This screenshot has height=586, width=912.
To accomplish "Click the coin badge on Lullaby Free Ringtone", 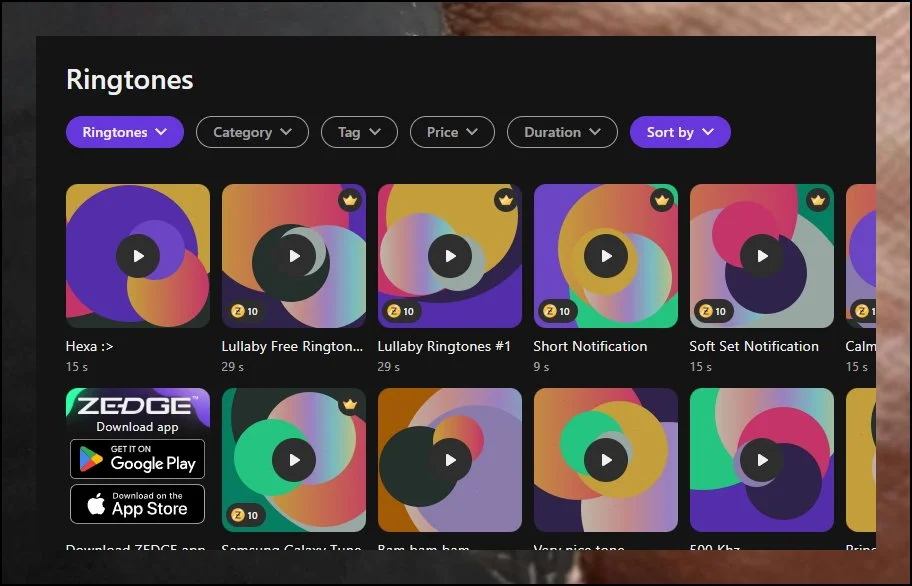I will tap(242, 311).
